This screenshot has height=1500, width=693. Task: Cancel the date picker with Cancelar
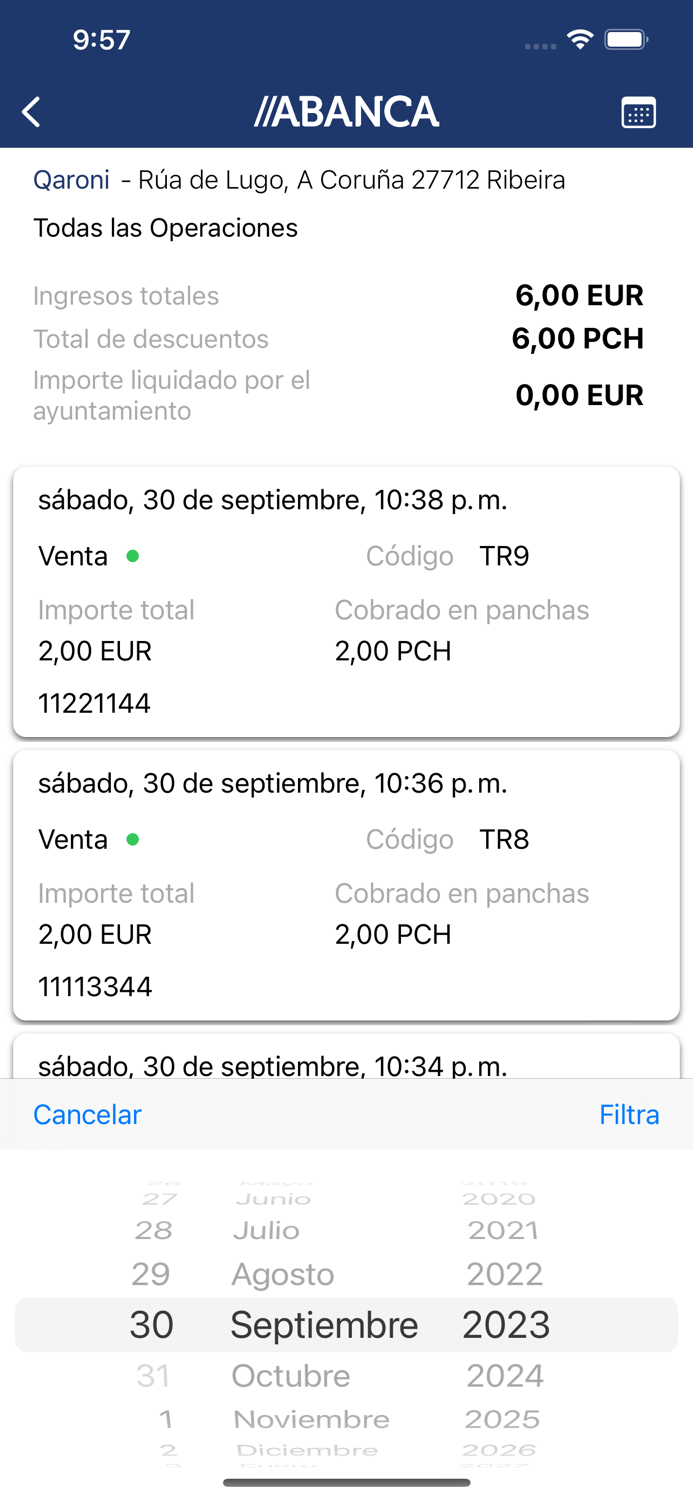click(x=87, y=1114)
